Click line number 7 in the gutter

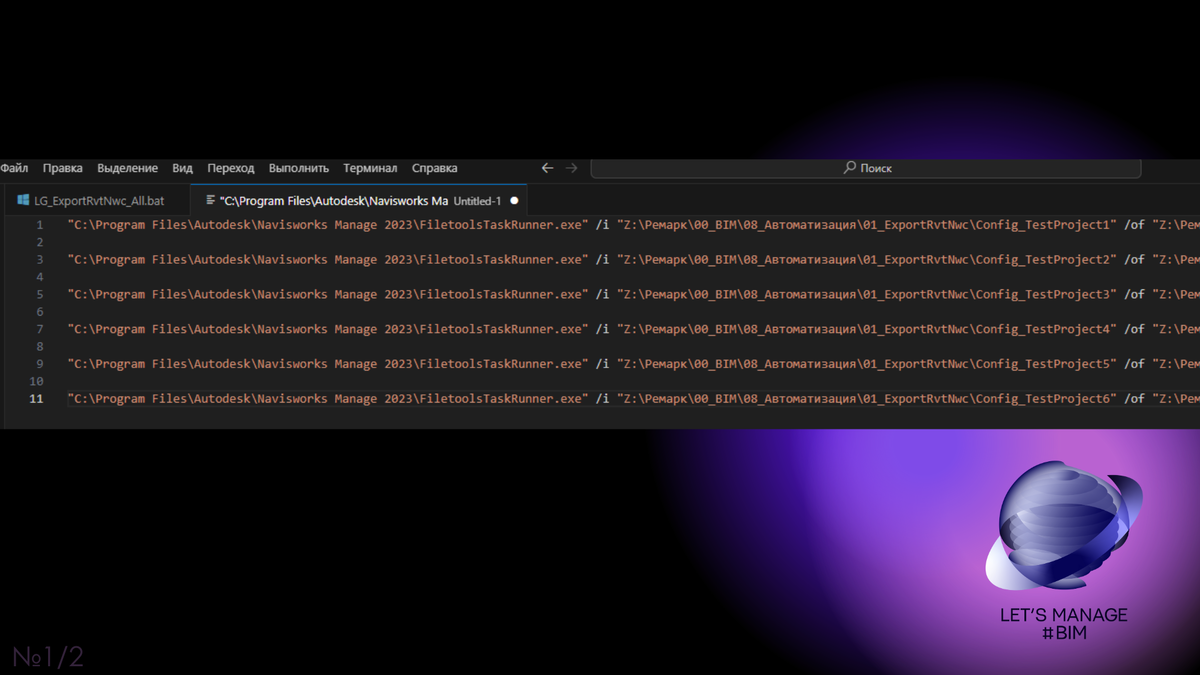click(x=40, y=329)
